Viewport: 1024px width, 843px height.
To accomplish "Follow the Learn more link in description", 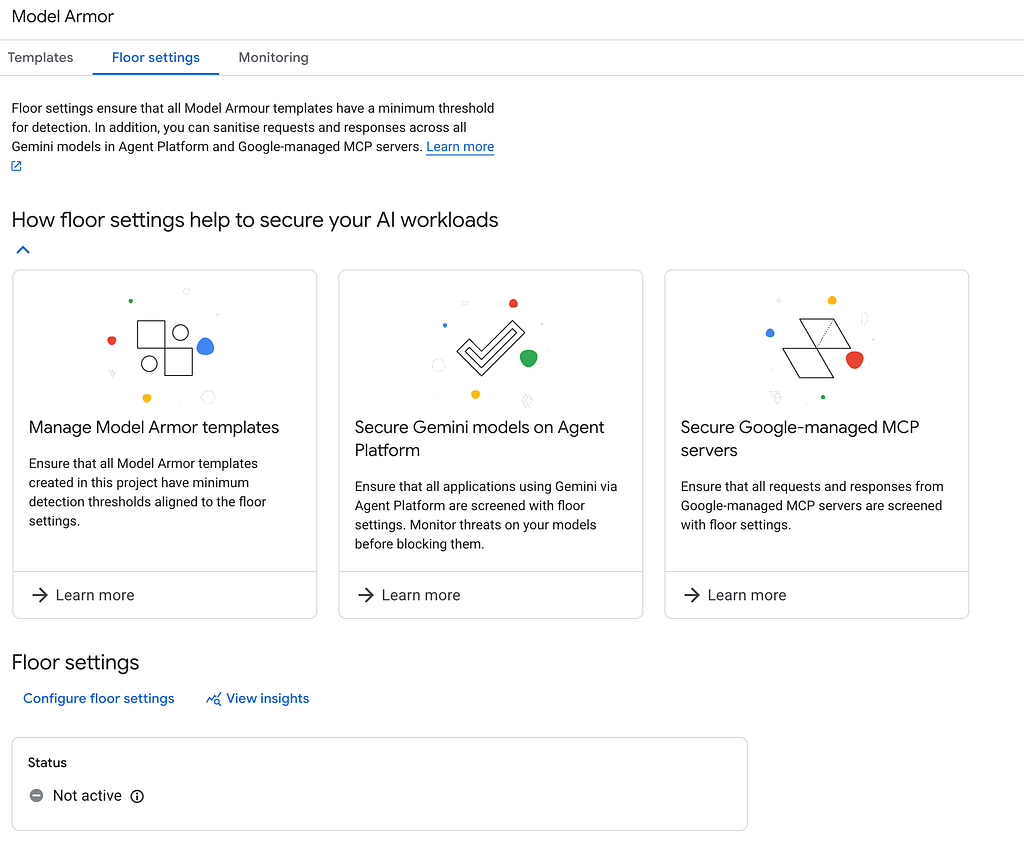I will (460, 147).
